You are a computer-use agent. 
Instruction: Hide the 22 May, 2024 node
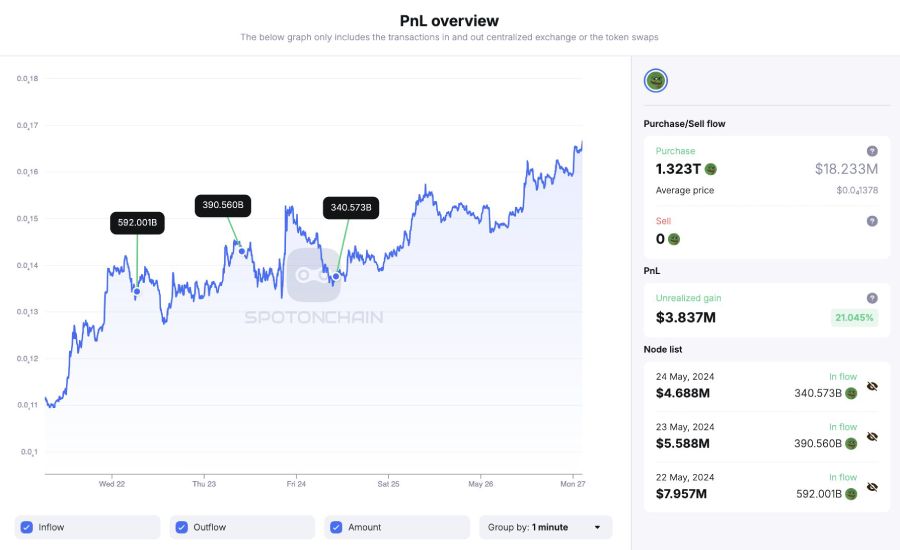click(x=872, y=487)
